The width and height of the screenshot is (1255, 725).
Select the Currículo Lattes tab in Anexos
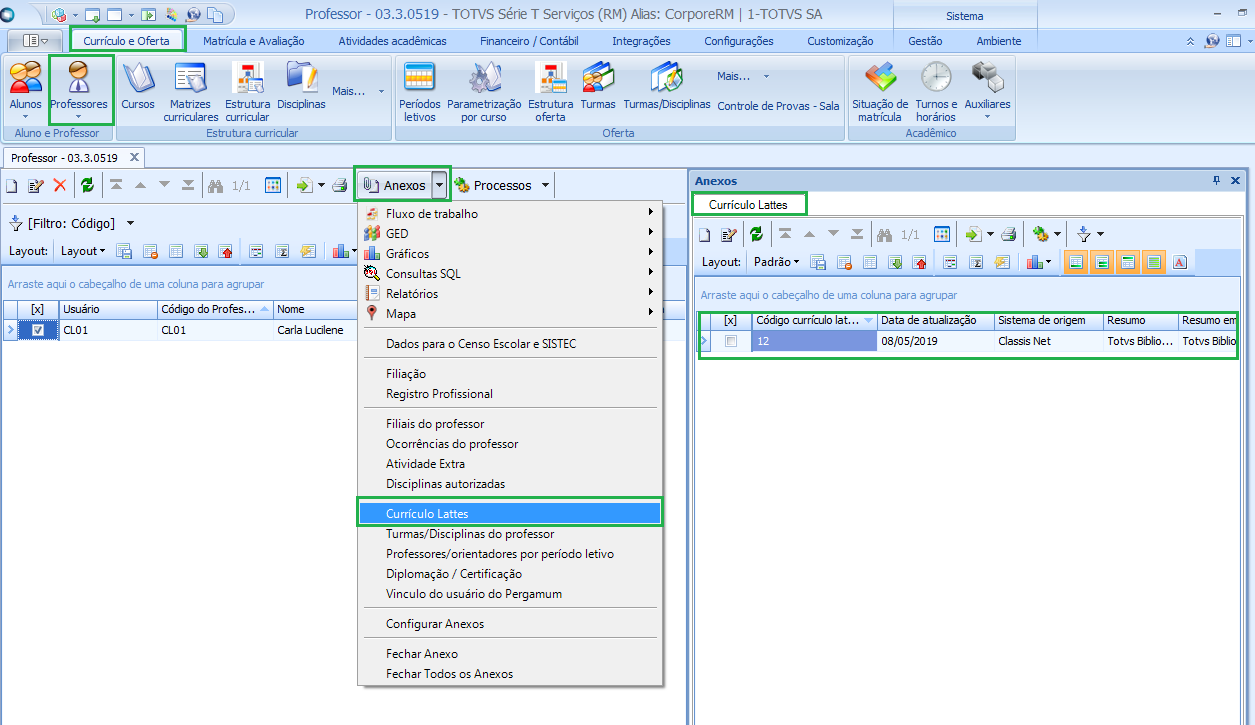point(748,204)
